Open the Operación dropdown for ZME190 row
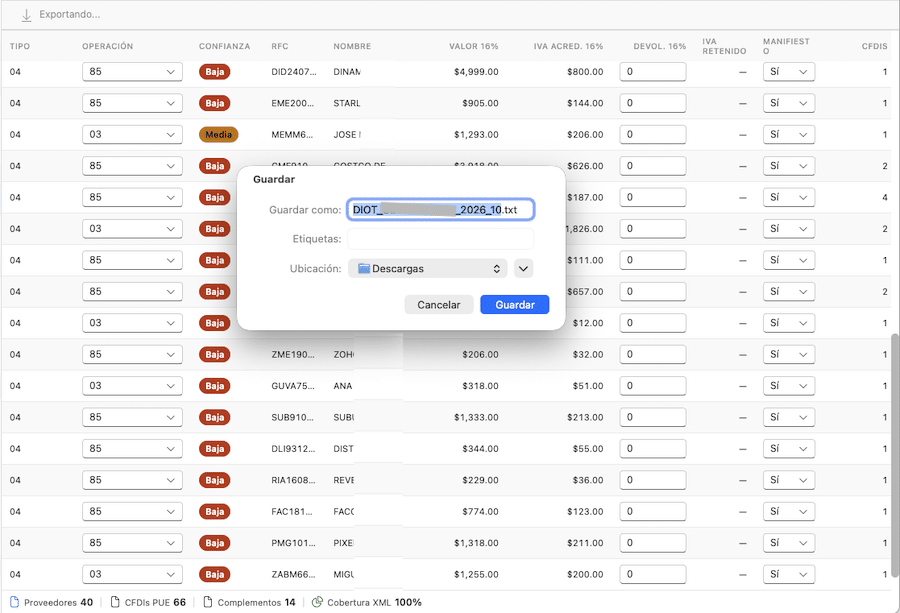900x613 pixels. pyautogui.click(x=132, y=355)
